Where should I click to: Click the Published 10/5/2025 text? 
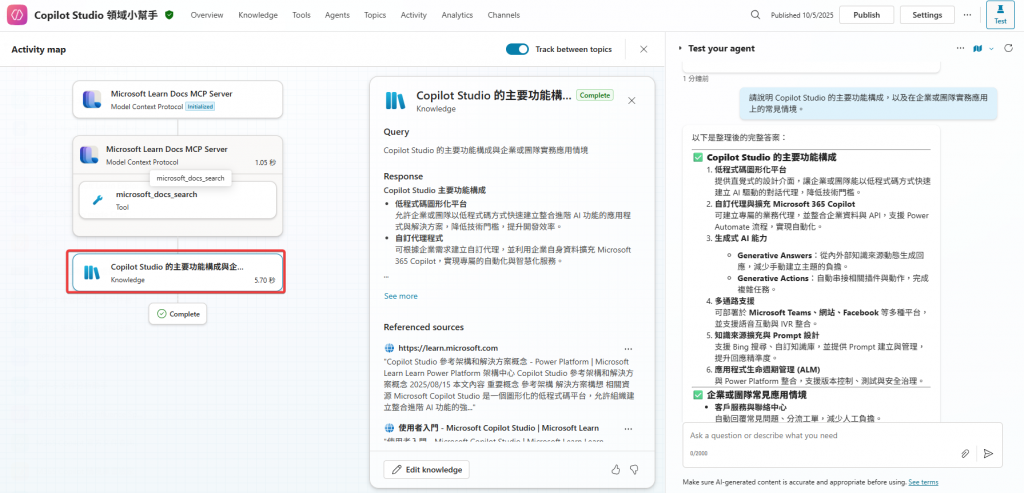click(801, 15)
